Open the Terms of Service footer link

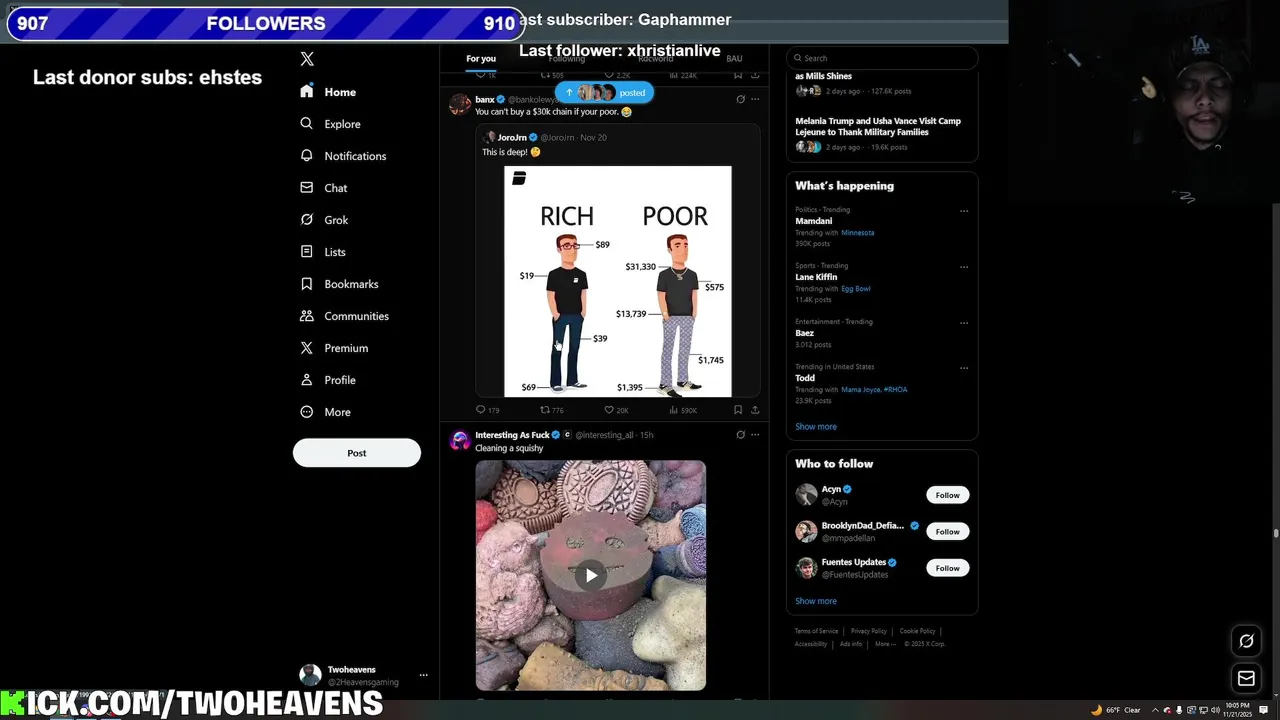click(816, 631)
